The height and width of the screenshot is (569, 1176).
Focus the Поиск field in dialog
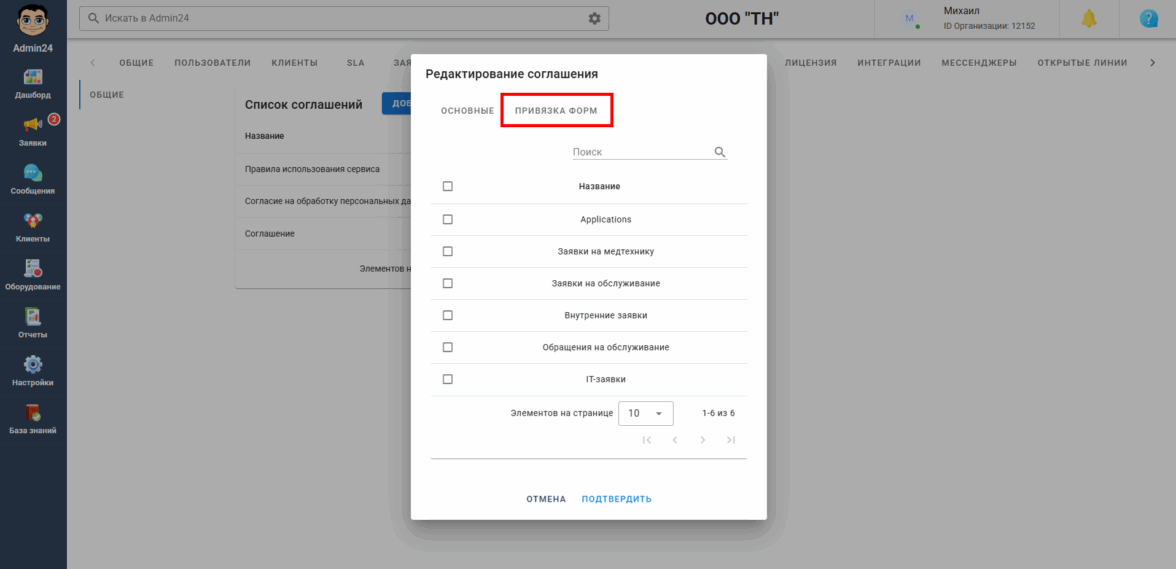640,152
